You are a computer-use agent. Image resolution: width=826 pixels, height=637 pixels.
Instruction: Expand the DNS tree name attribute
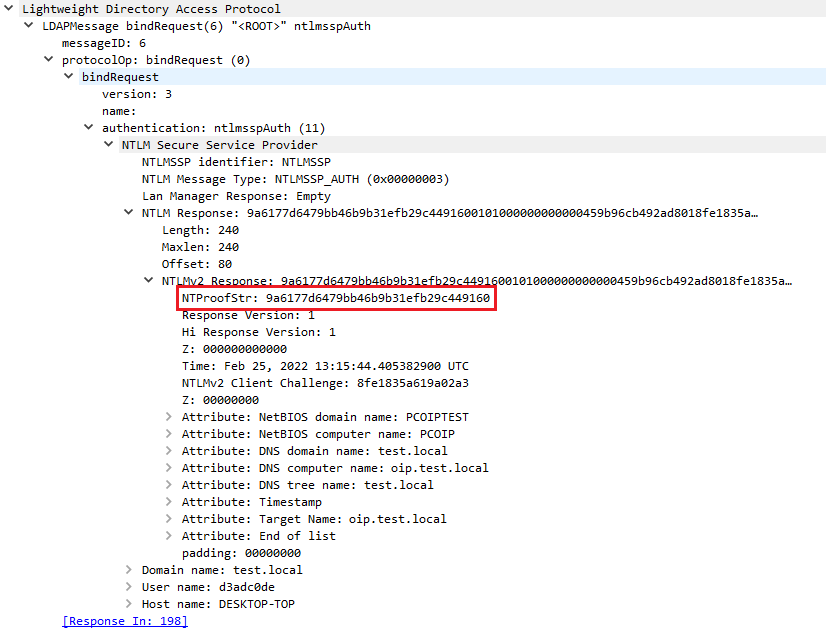click(169, 484)
